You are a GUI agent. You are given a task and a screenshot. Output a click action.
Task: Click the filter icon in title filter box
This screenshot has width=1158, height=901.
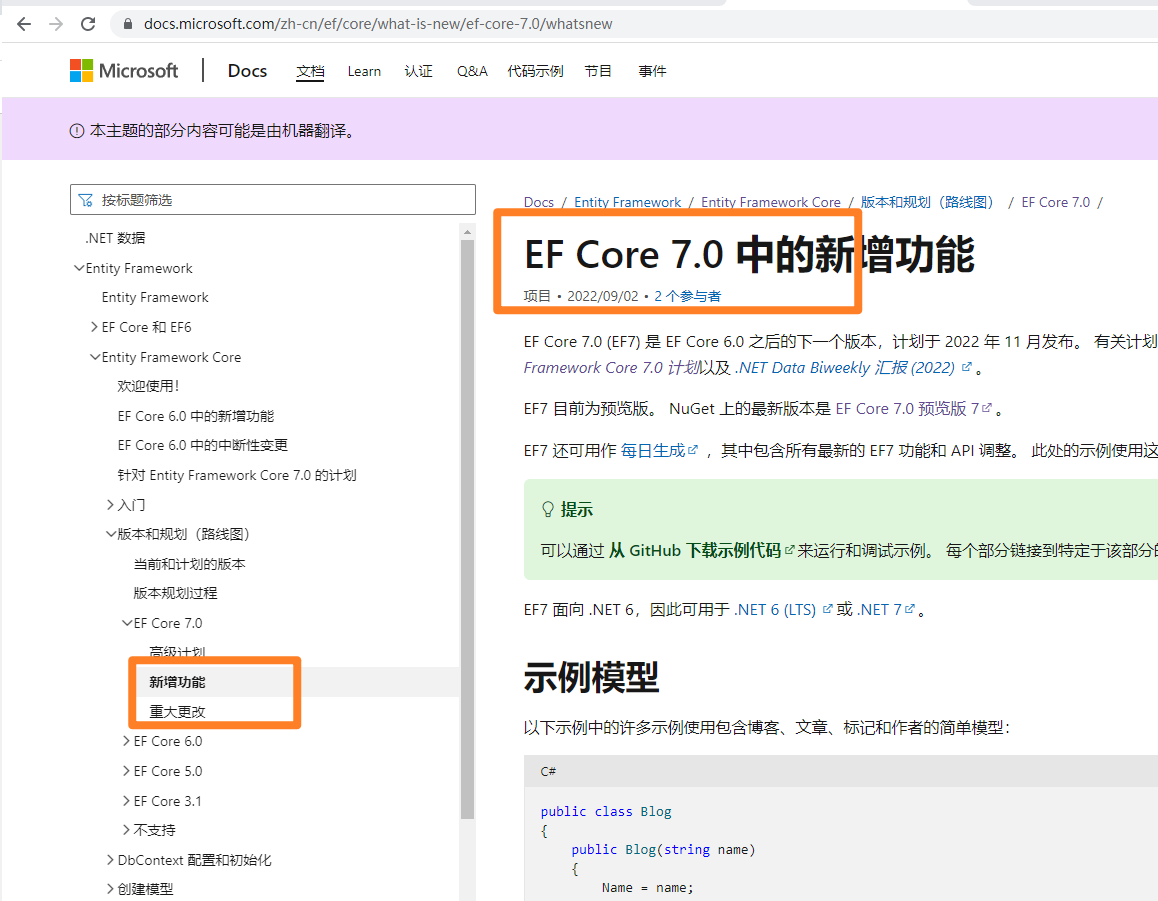point(86,200)
